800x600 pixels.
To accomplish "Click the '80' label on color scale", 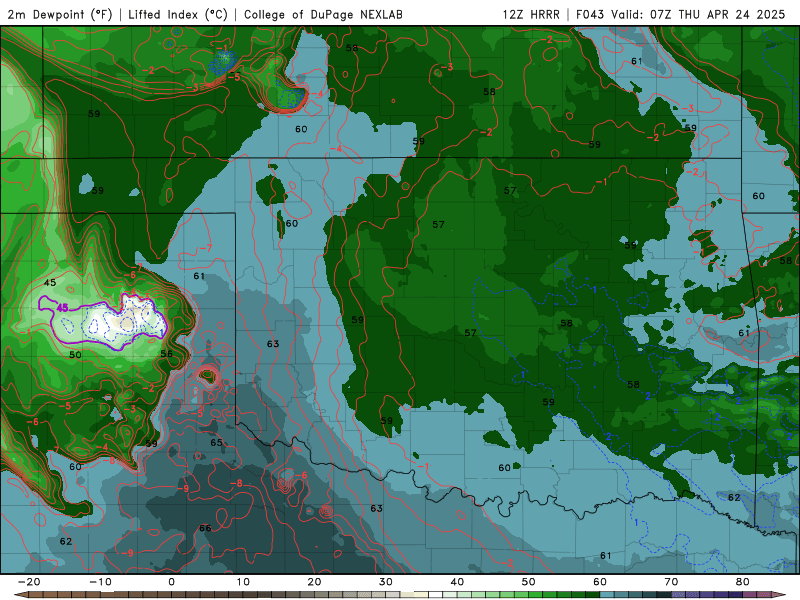I will 743,582.
